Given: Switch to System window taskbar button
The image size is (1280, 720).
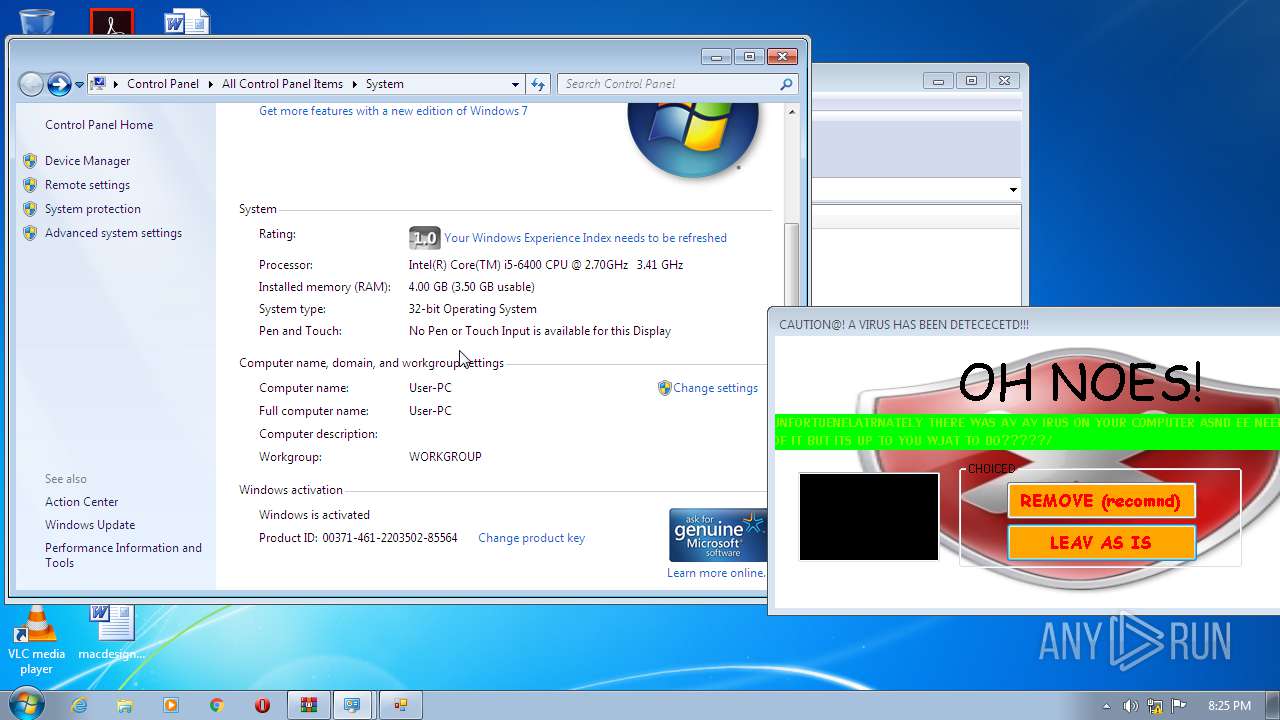Looking at the screenshot, I should (x=353, y=705).
